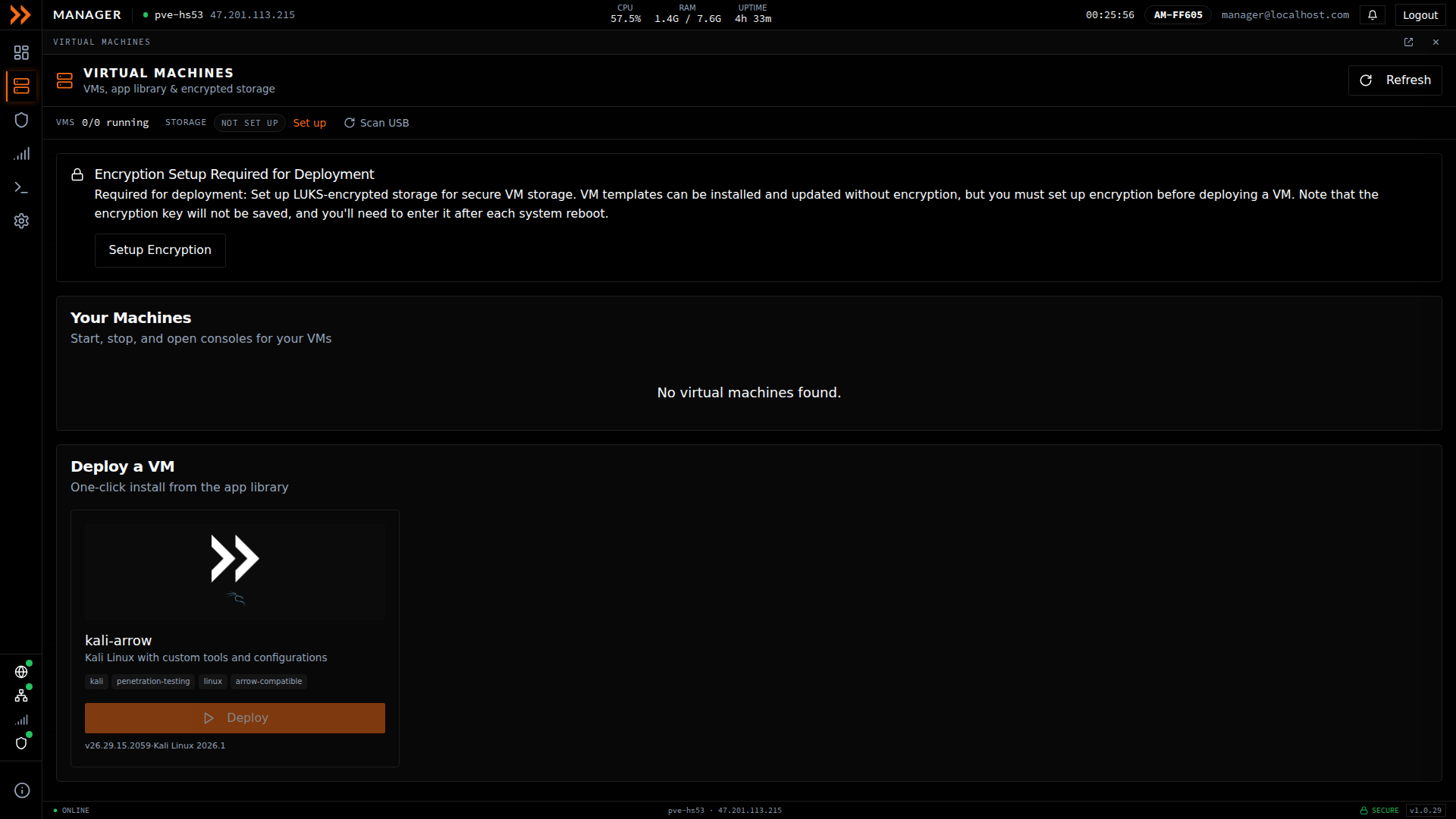
Task: Click the Virtual Machines header server icon
Action: pyautogui.click(x=64, y=80)
